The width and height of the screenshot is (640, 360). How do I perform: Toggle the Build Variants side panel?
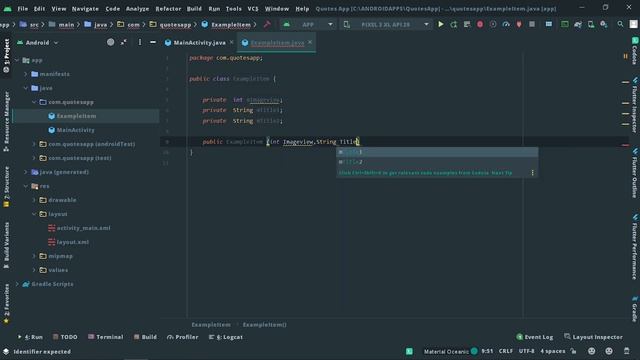point(6,245)
